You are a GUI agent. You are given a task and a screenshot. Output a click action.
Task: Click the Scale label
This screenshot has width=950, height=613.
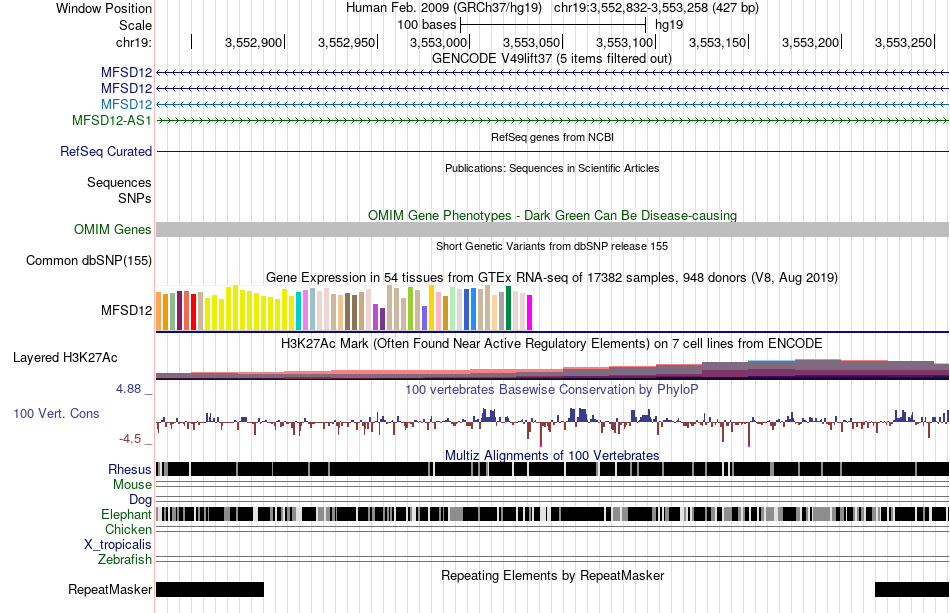[135, 25]
